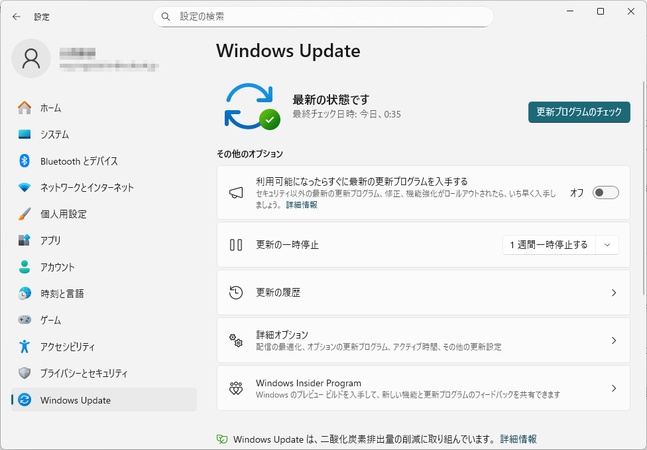Expand the 詳細オプション chevron
Screen dimensions: 647x450
[614, 341]
